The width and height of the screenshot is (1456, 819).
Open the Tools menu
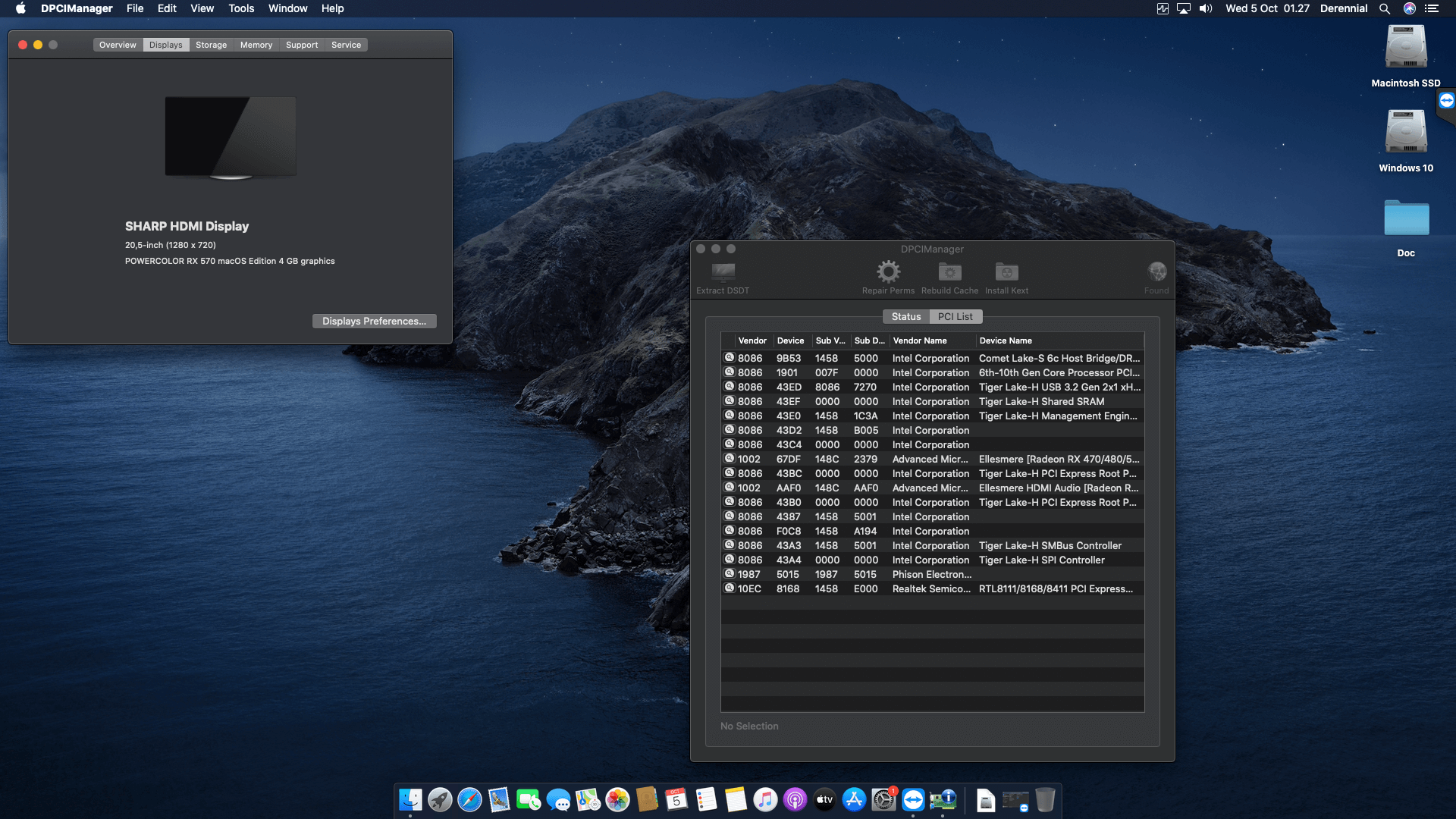[240, 8]
